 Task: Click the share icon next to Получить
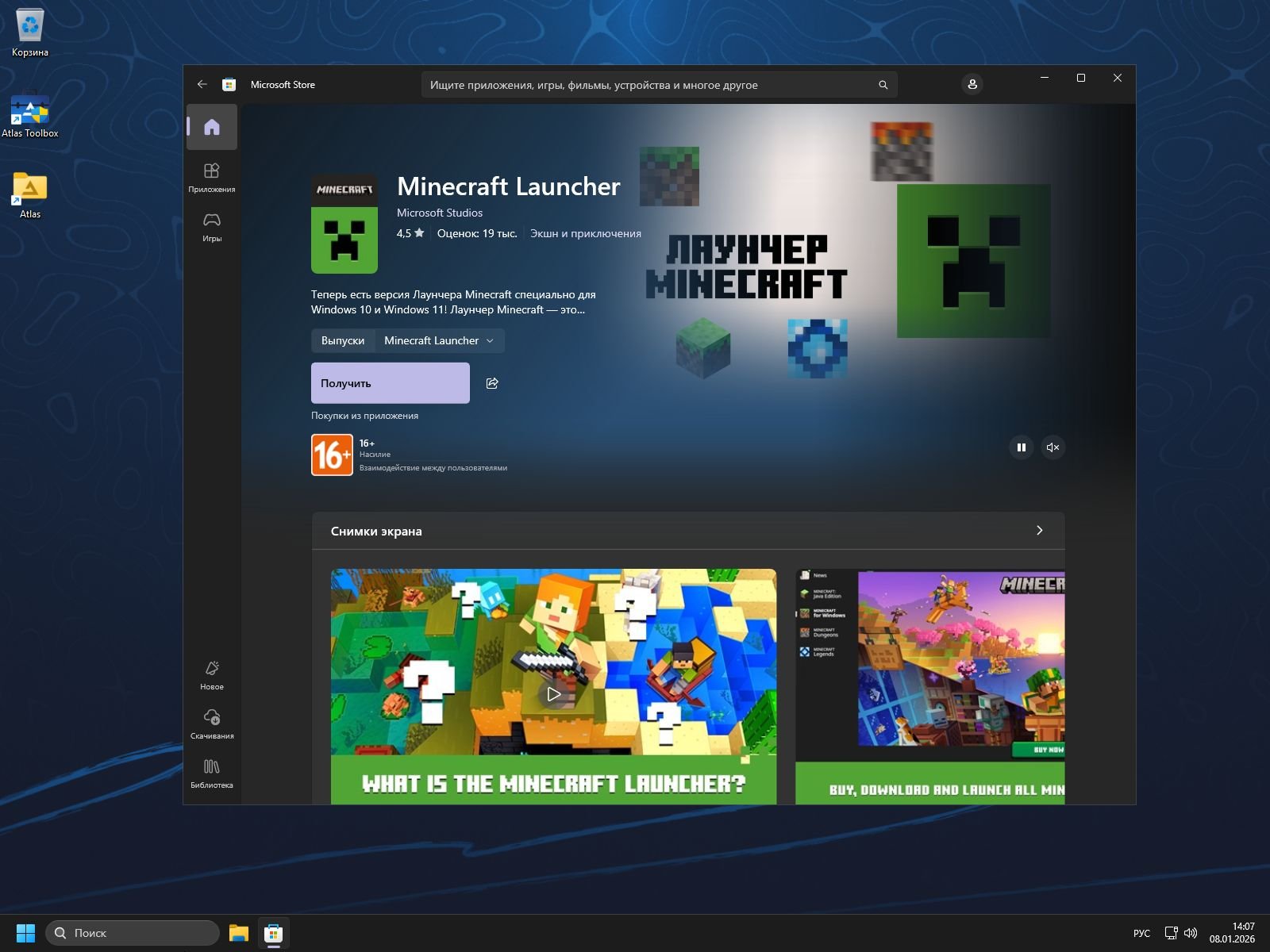pos(492,383)
